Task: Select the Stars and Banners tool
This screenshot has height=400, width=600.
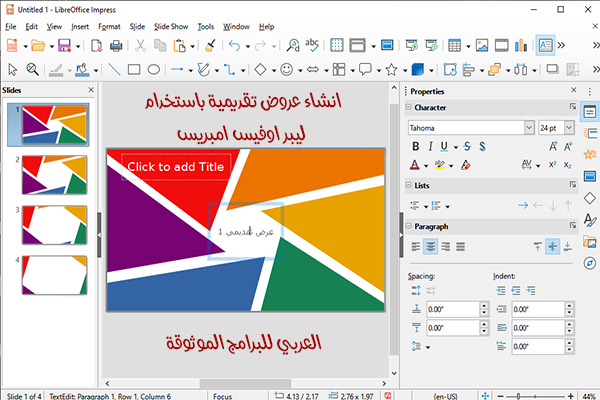Action: pyautogui.click(x=391, y=70)
